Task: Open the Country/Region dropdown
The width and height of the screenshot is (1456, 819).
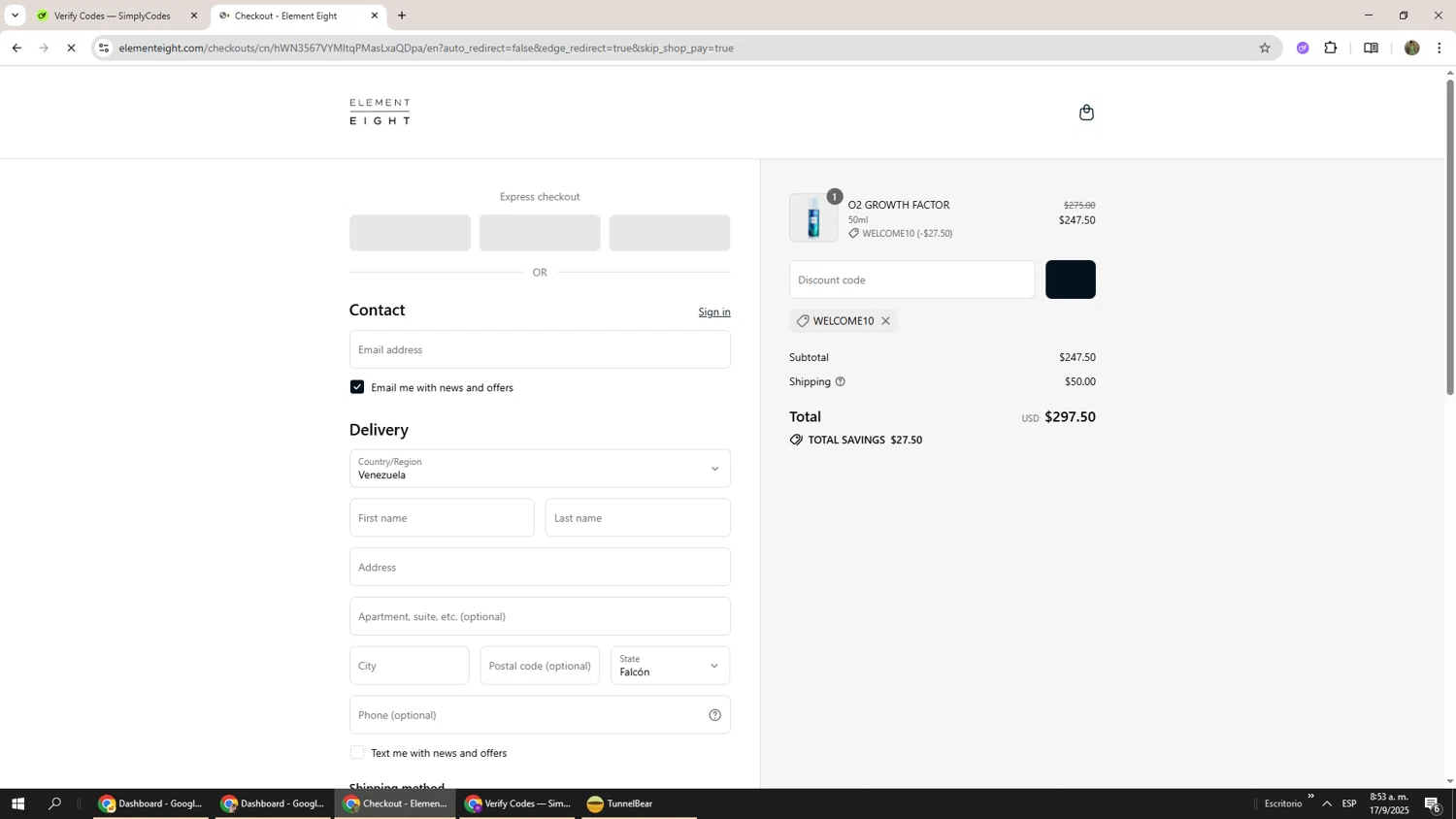Action: coord(540,469)
